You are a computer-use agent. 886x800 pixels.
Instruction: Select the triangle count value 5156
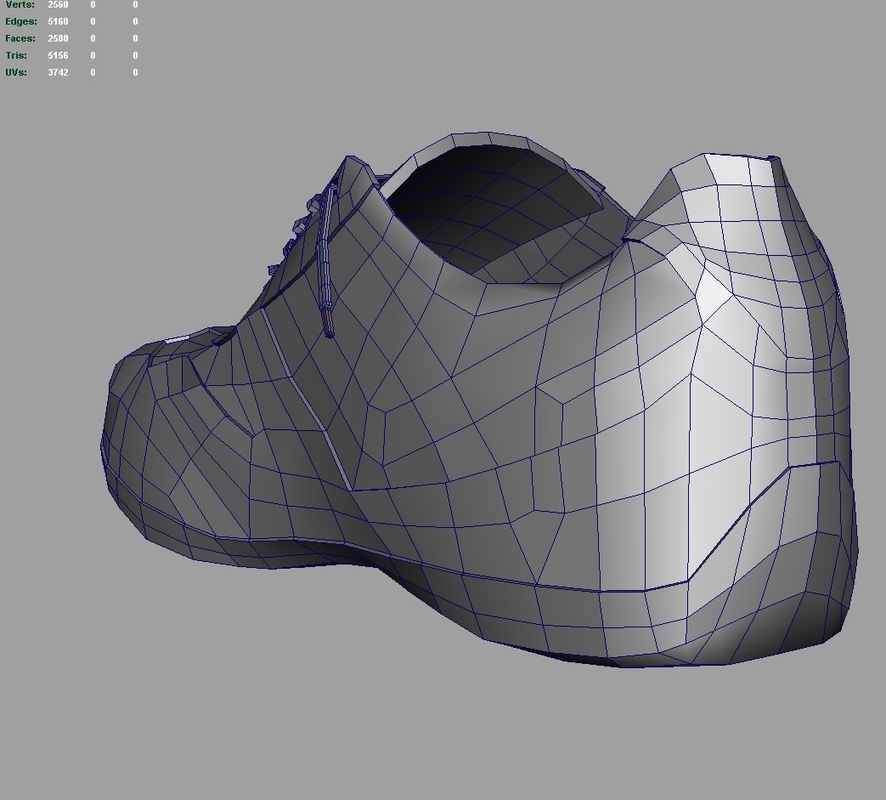click(x=57, y=55)
